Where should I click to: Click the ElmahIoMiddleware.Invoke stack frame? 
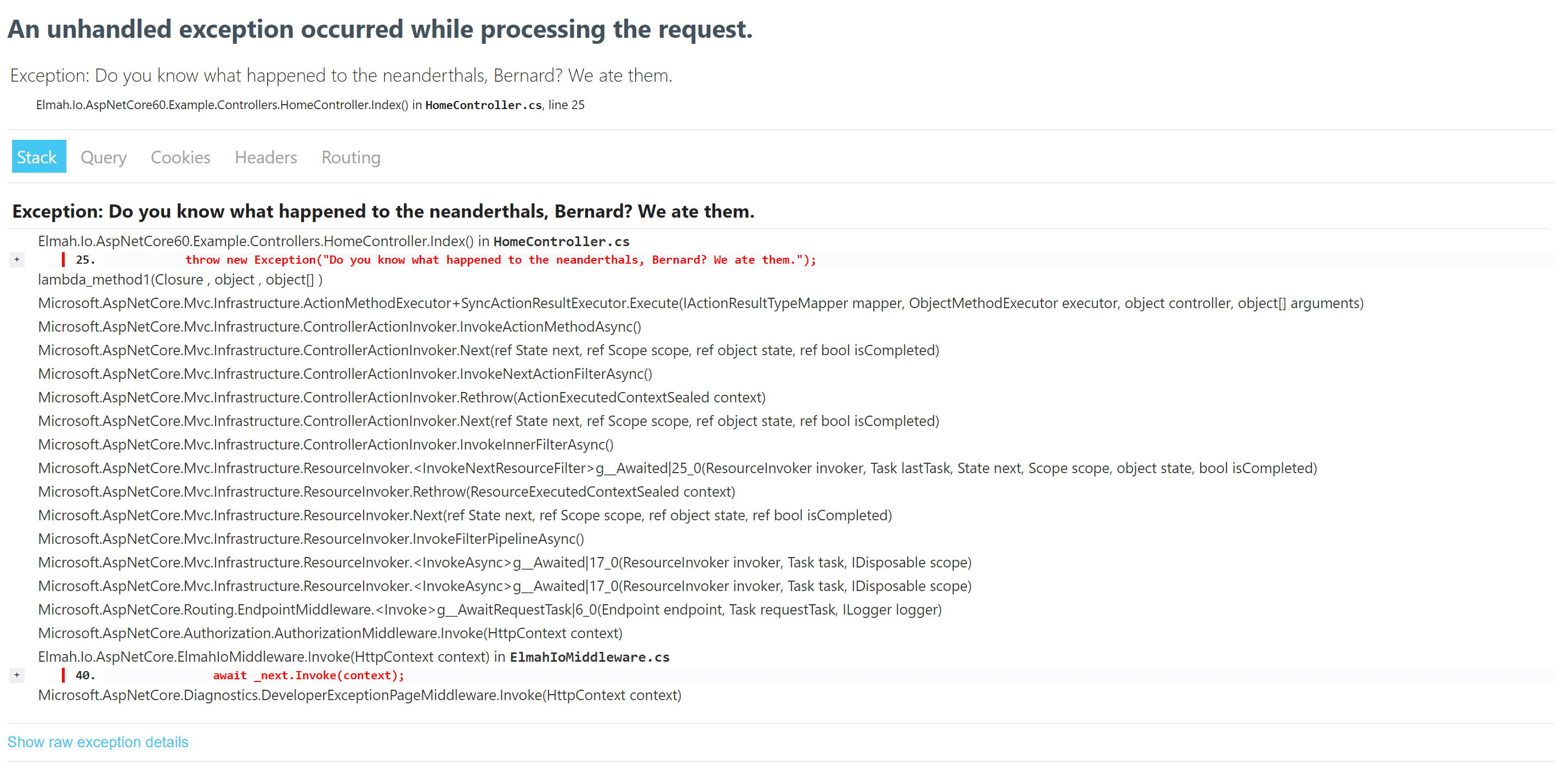[x=353, y=656]
